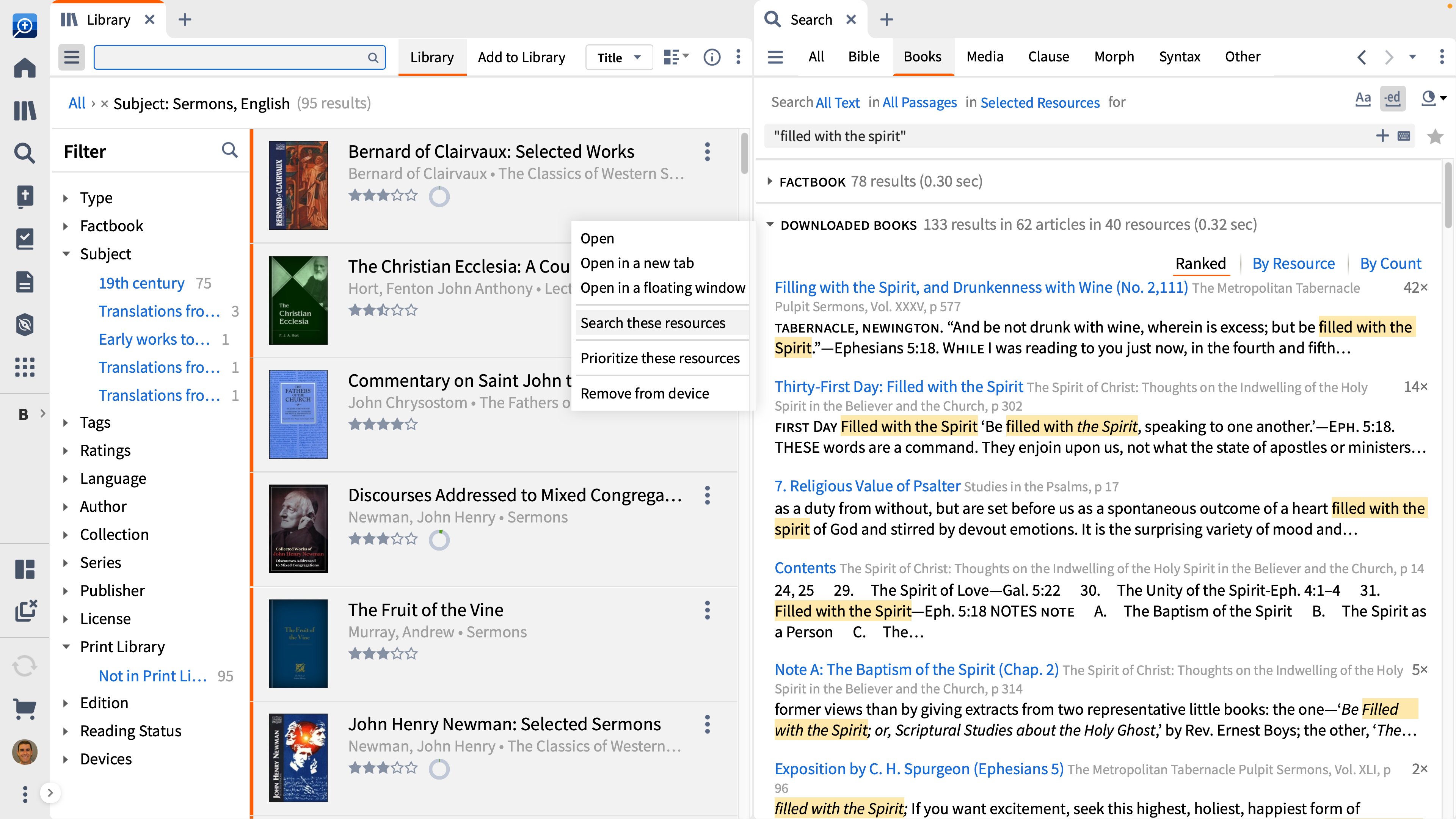The height and width of the screenshot is (819, 1456).
Task: Expand the Author filter category
Action: pyautogui.click(x=103, y=507)
